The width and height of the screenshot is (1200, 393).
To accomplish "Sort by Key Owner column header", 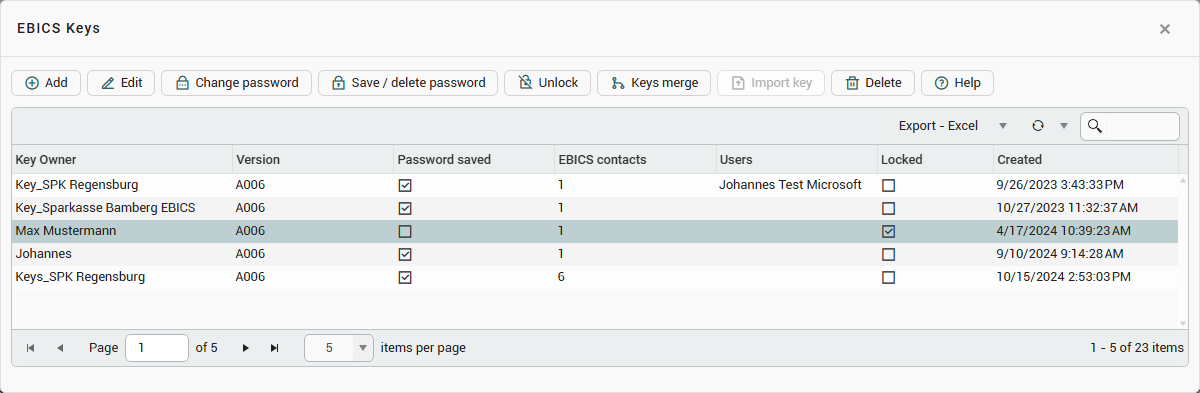I will (121, 159).
